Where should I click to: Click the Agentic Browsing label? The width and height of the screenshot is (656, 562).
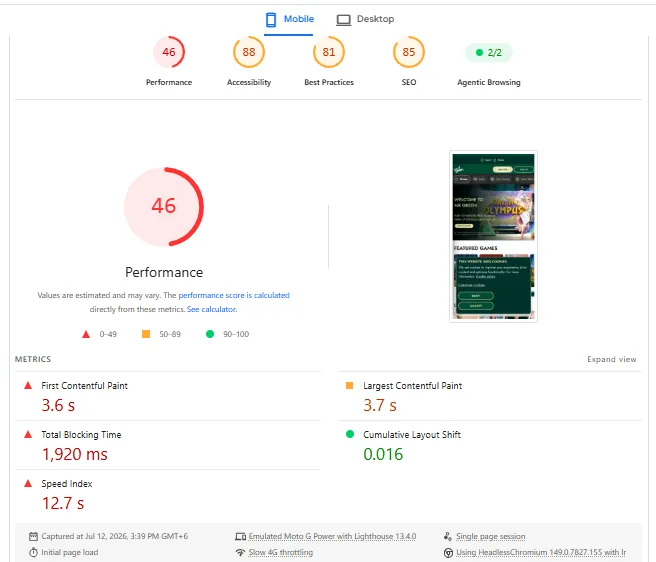click(489, 82)
